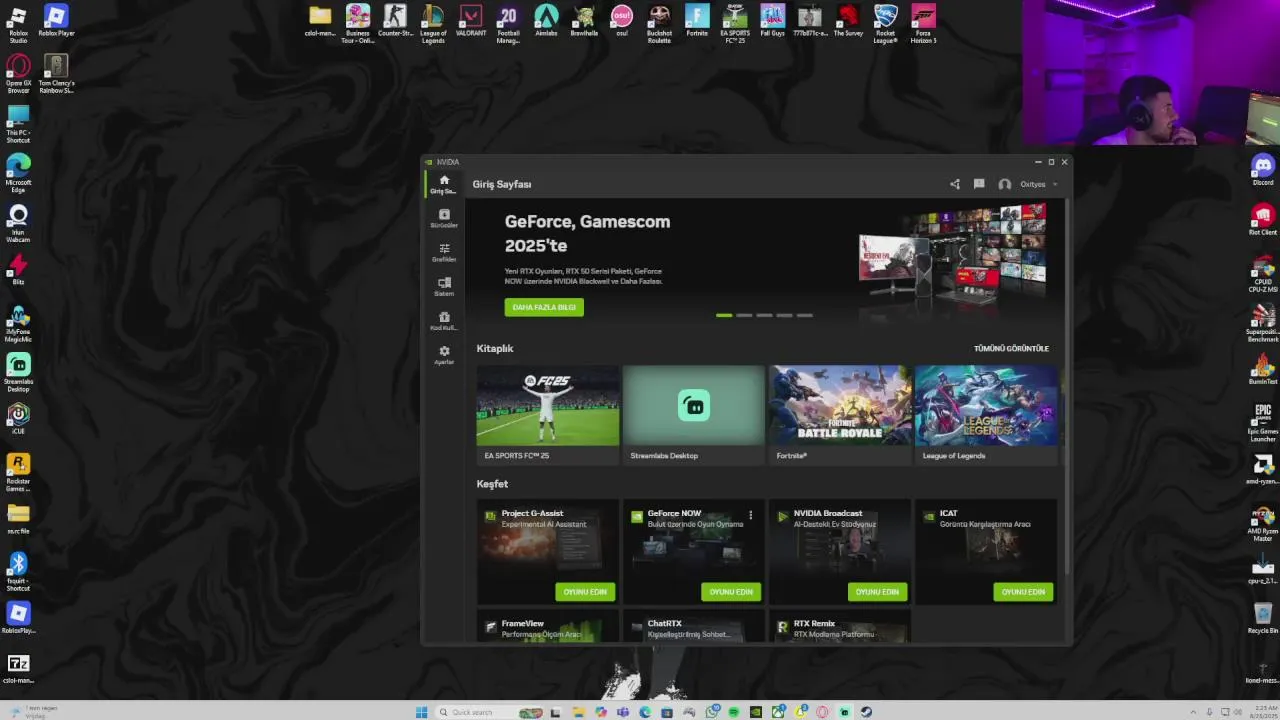
Task: Click the VALORANT desktop shortcut
Action: tap(471, 21)
